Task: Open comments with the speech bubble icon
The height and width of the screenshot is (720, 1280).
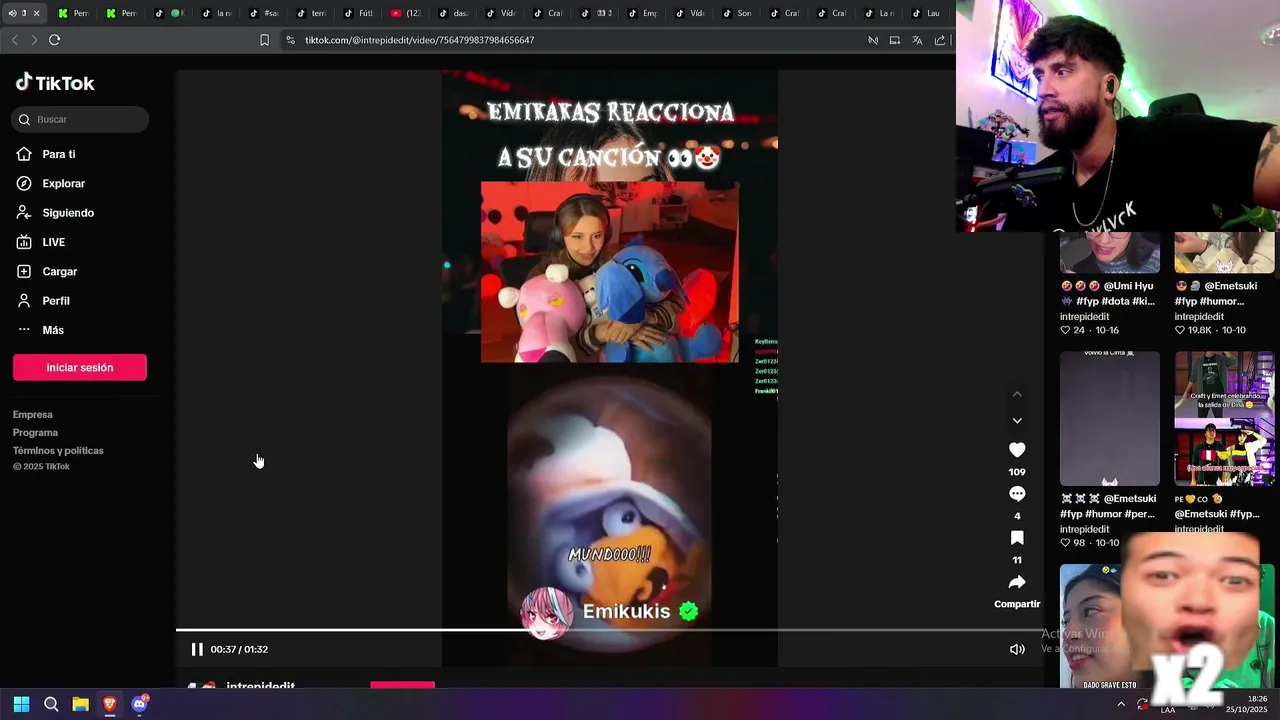Action: click(1017, 494)
